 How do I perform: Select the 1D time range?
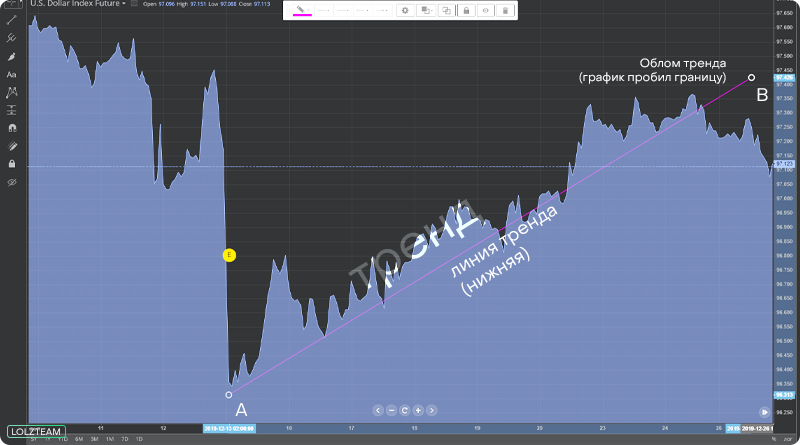(139, 439)
